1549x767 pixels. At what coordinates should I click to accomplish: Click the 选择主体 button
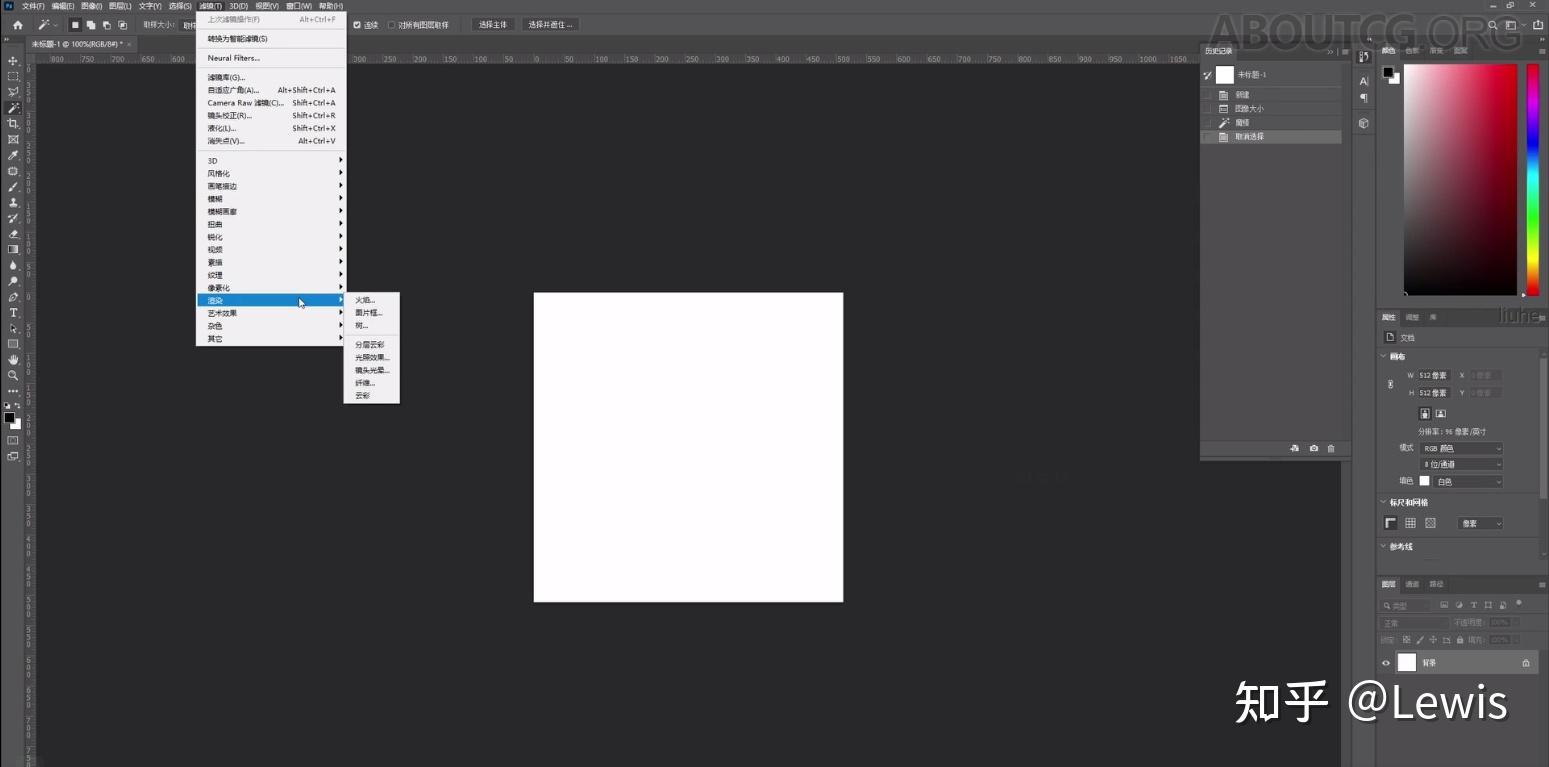(492, 24)
